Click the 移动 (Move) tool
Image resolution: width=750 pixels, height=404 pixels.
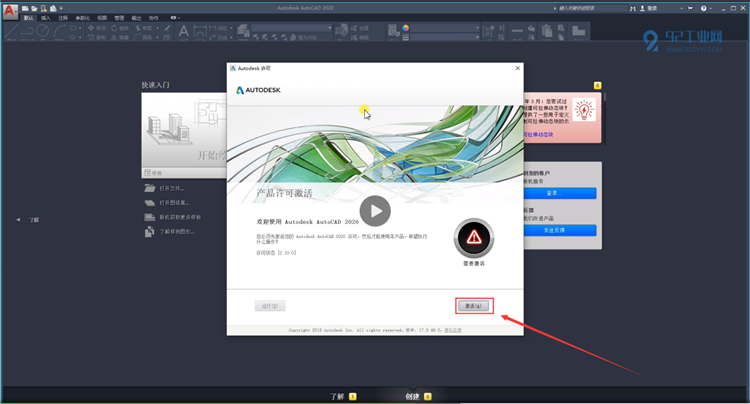tap(97, 28)
